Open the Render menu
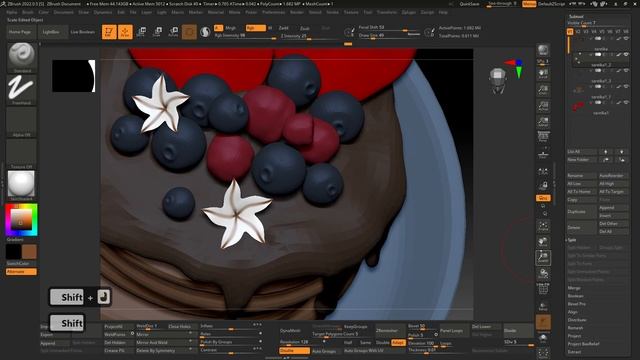The image size is (640, 360). (297, 12)
